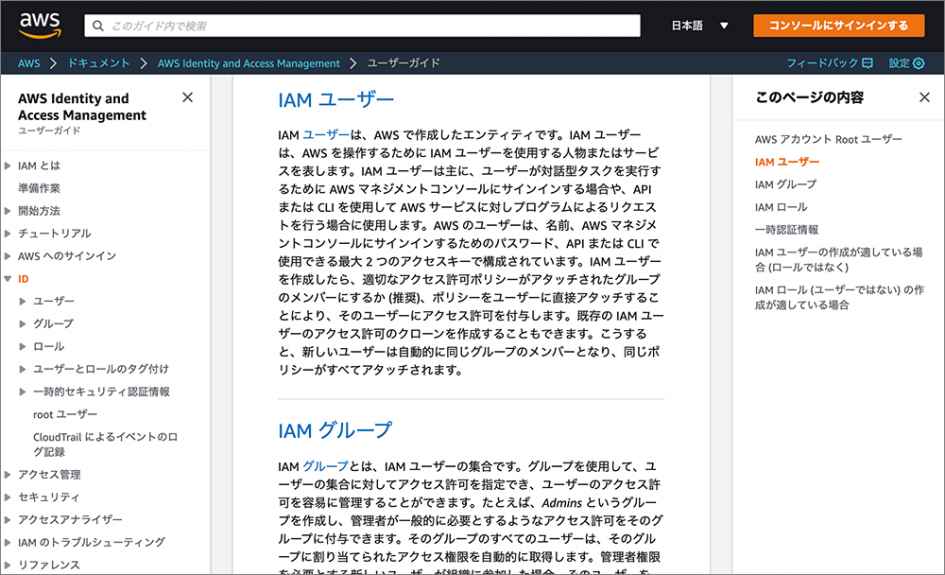Expand the AWS へのサインイン arrow
945x575 pixels.
8,256
